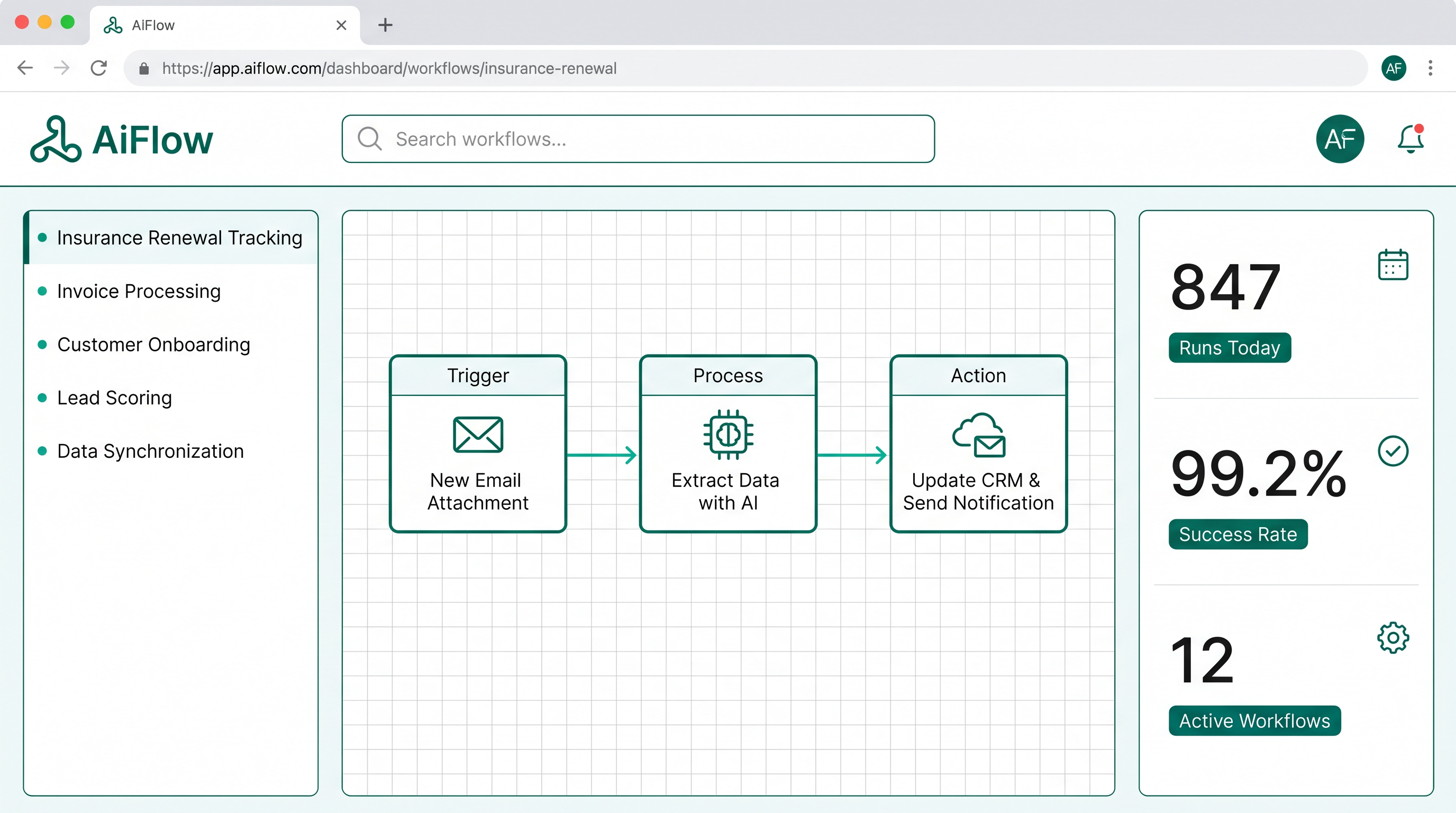Open the browser three-dot menu

[x=1430, y=68]
